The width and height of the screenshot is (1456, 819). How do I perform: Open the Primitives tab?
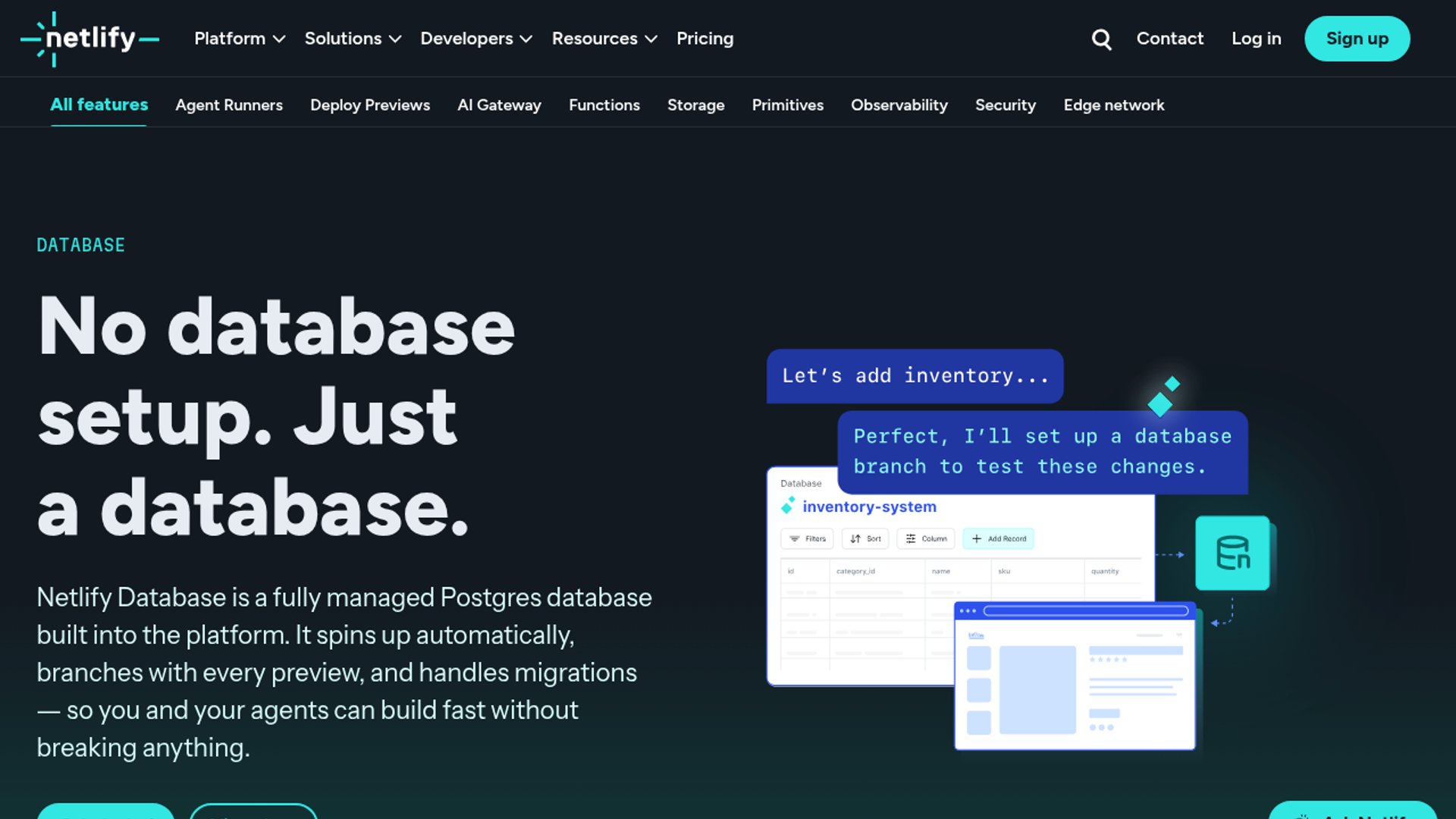coord(787,105)
